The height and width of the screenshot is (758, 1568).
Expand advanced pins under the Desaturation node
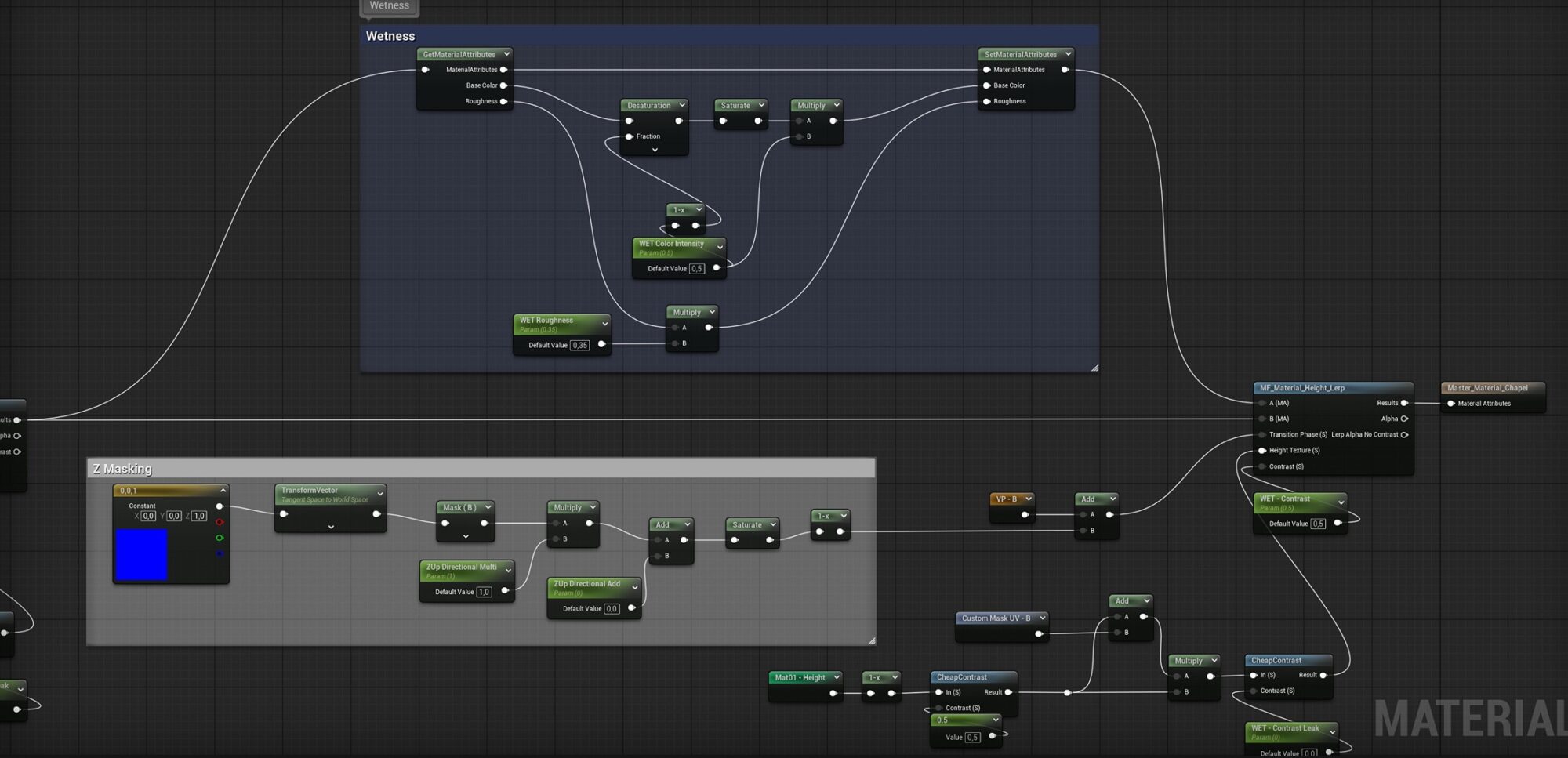pos(655,150)
